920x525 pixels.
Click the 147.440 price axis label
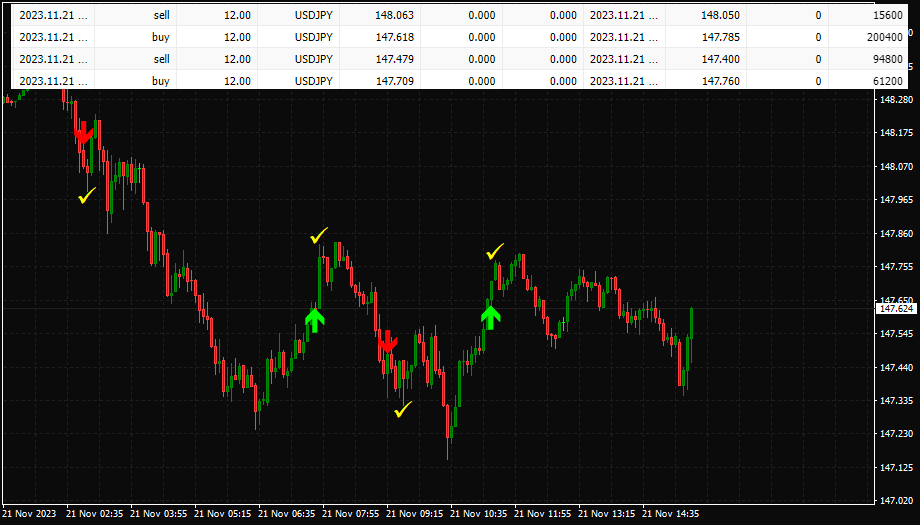coord(896,367)
